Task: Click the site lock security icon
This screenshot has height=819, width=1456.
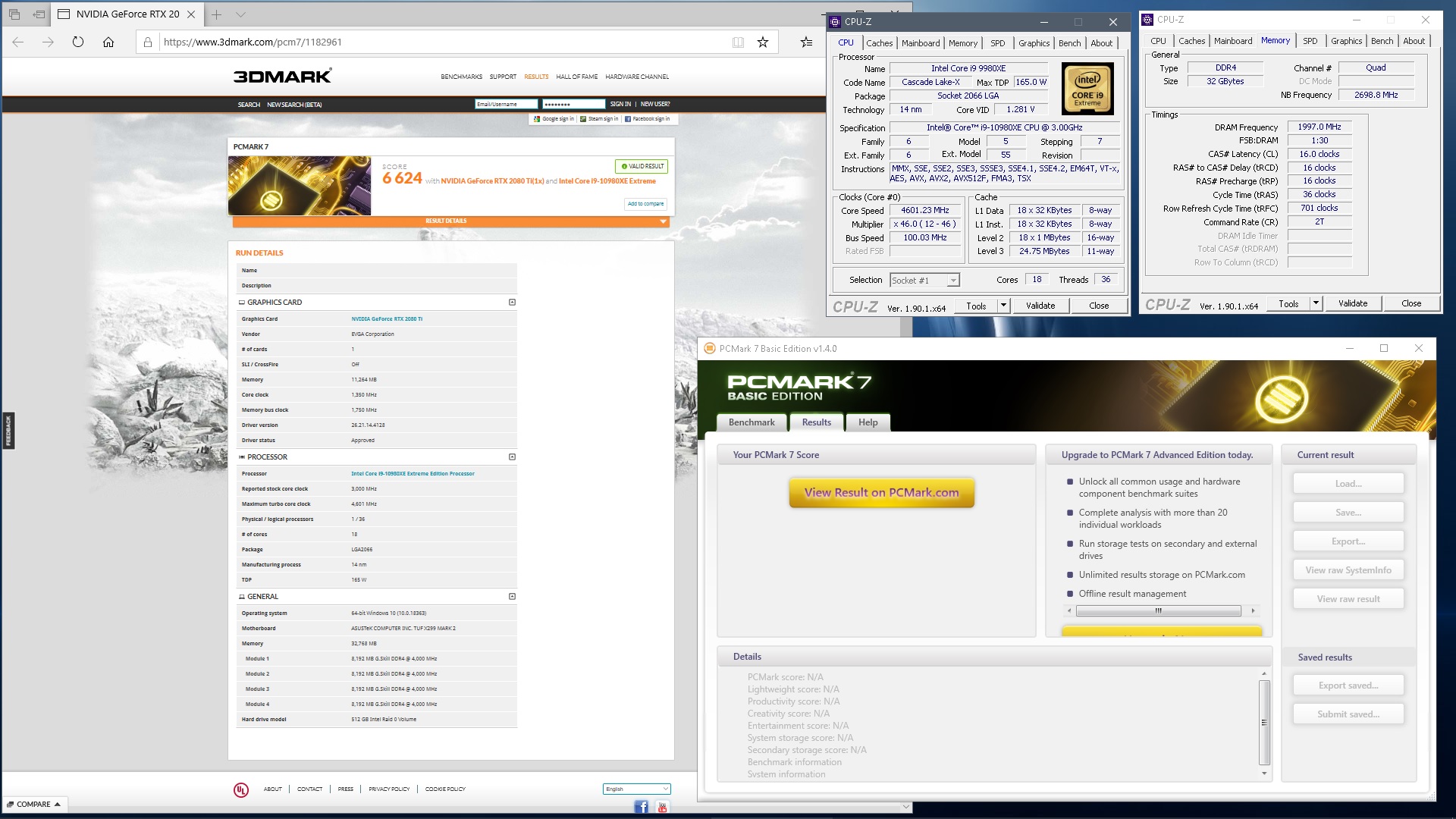Action: click(x=148, y=42)
